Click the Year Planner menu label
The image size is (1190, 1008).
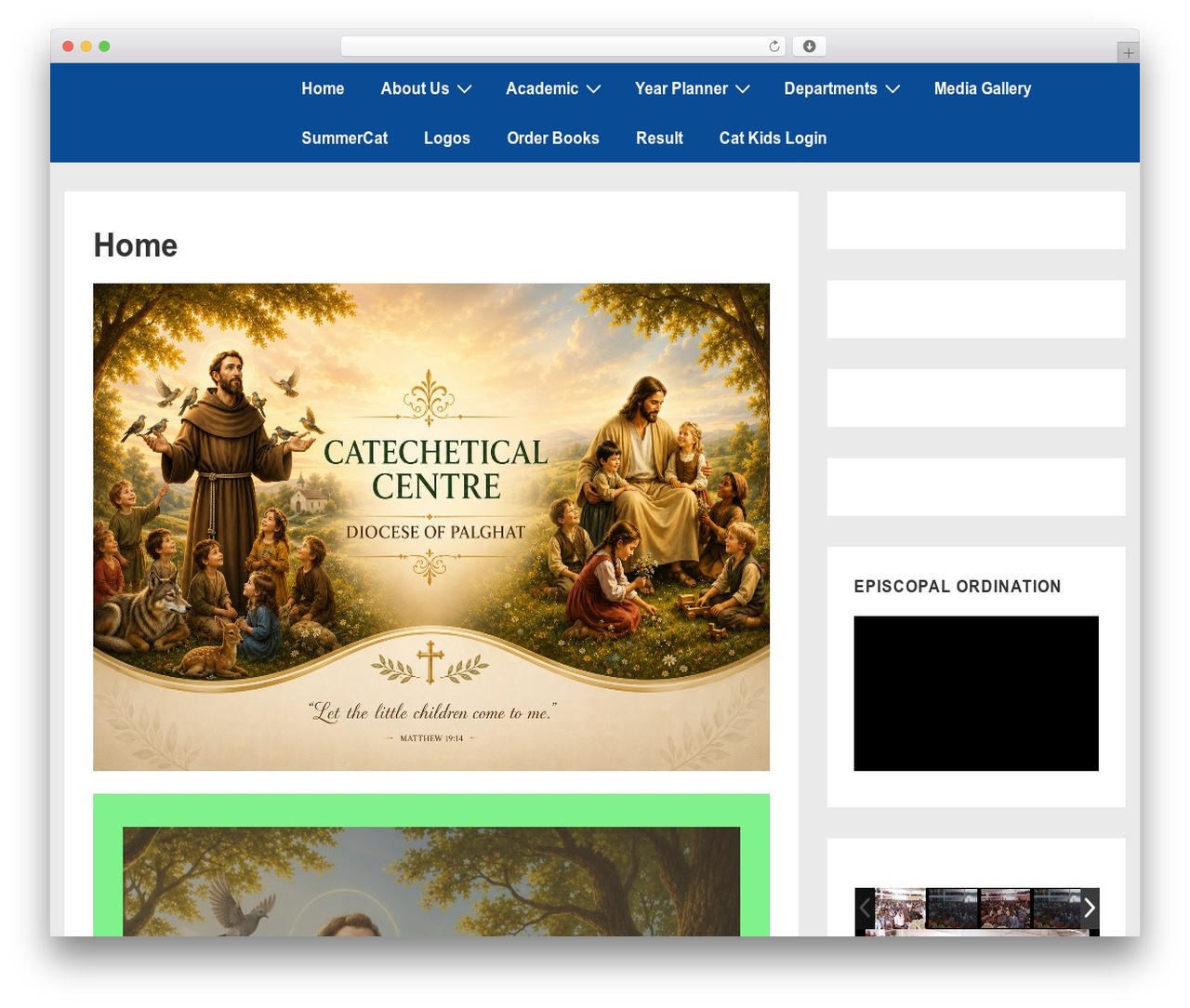[x=681, y=88]
